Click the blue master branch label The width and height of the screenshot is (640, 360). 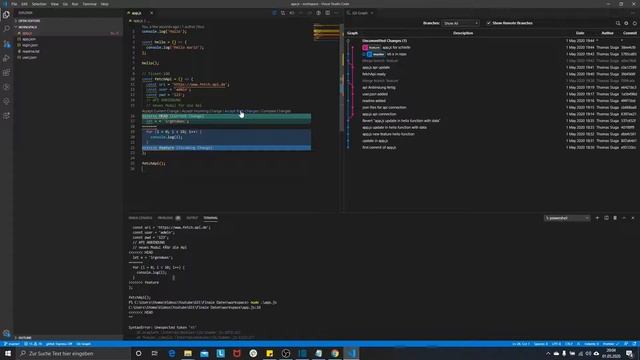(x=376, y=54)
